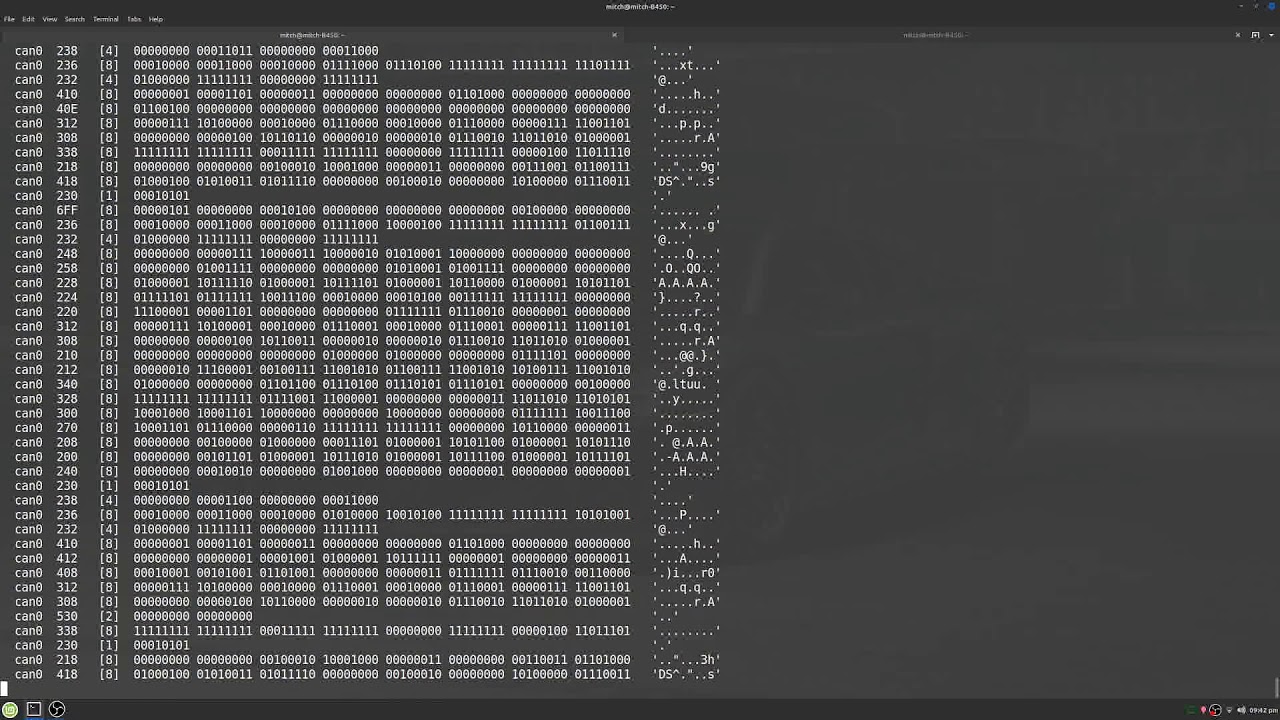The image size is (1280, 720).
Task: Open the tab list dropdown arrow
Action: [1271, 35]
